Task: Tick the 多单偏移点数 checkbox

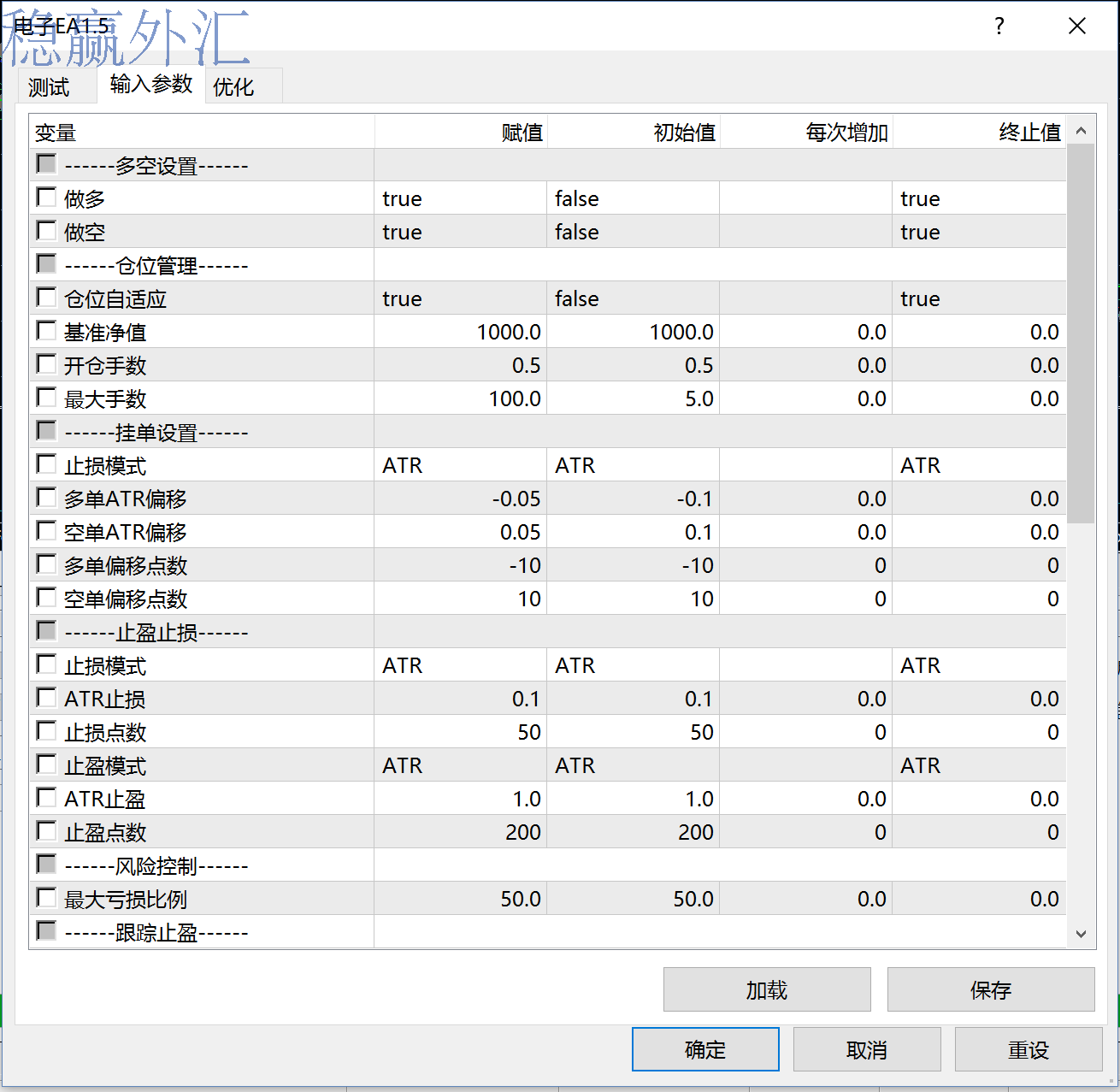Action: pos(46,564)
